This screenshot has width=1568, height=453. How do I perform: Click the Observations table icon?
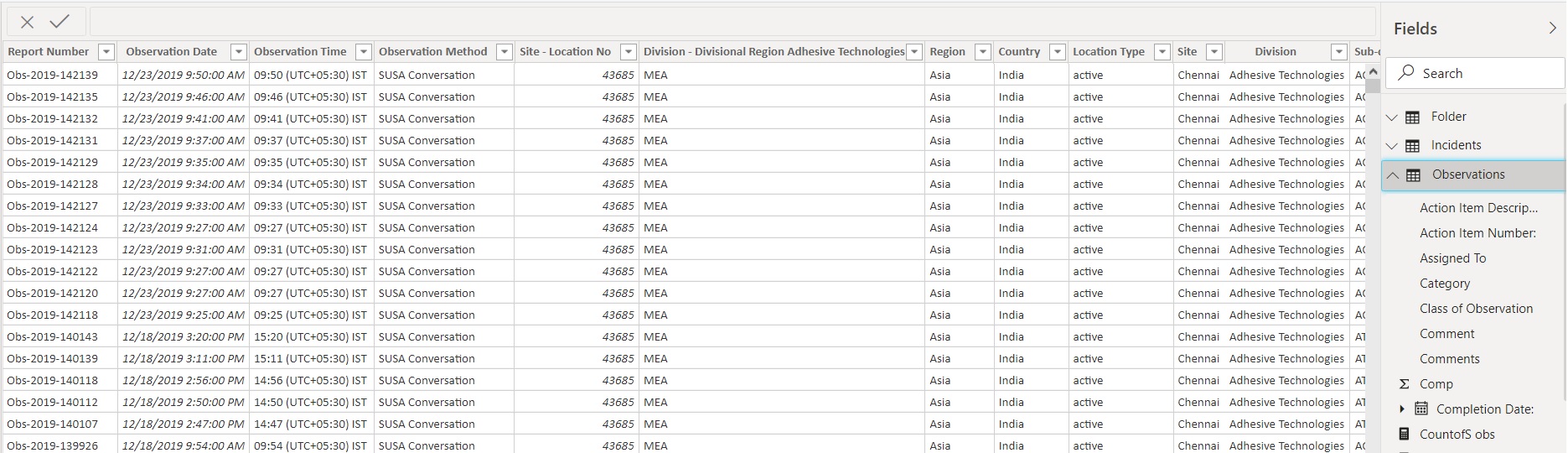click(1413, 175)
